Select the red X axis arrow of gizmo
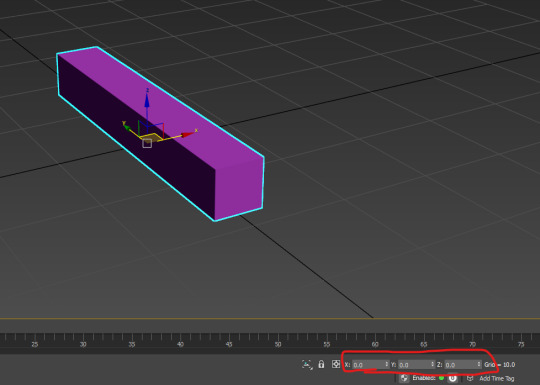The width and height of the screenshot is (540, 385). click(x=188, y=134)
